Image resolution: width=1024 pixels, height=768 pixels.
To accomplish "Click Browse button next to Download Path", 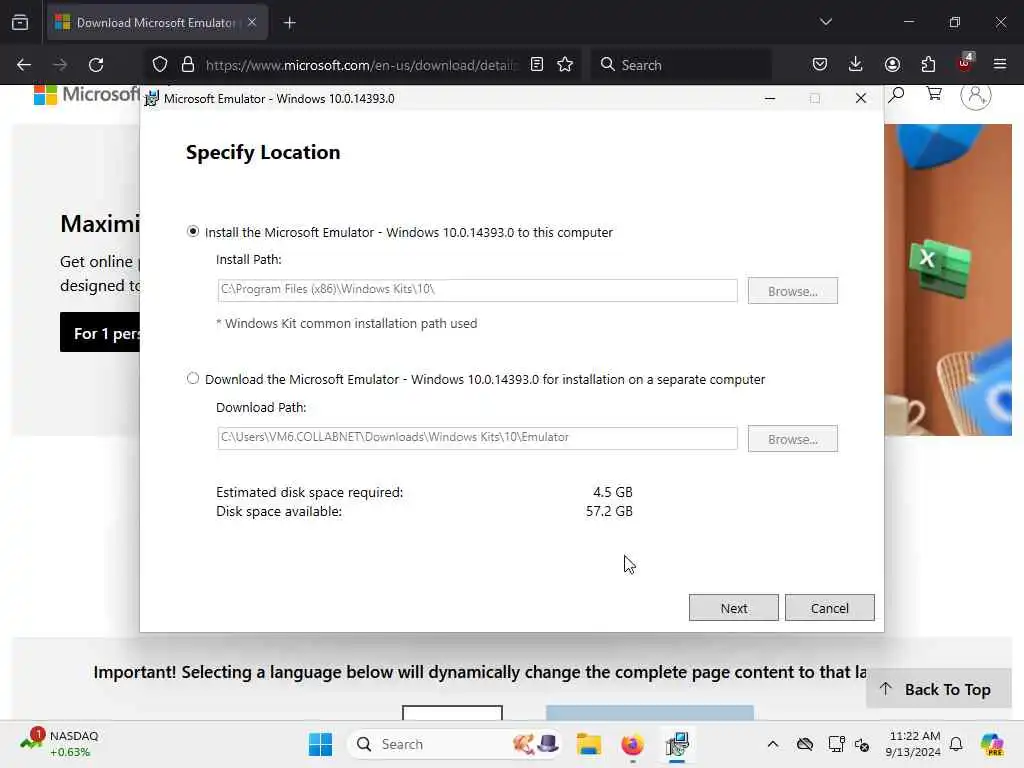I will [792, 439].
